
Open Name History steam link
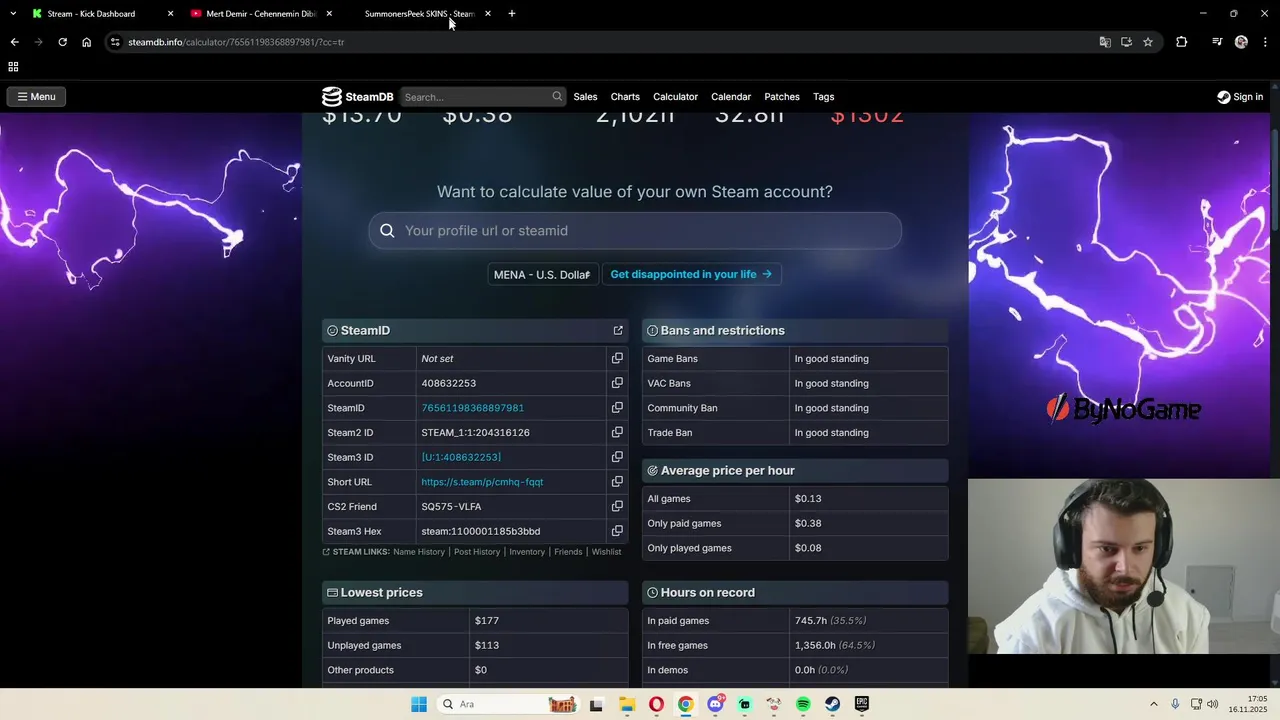(419, 552)
